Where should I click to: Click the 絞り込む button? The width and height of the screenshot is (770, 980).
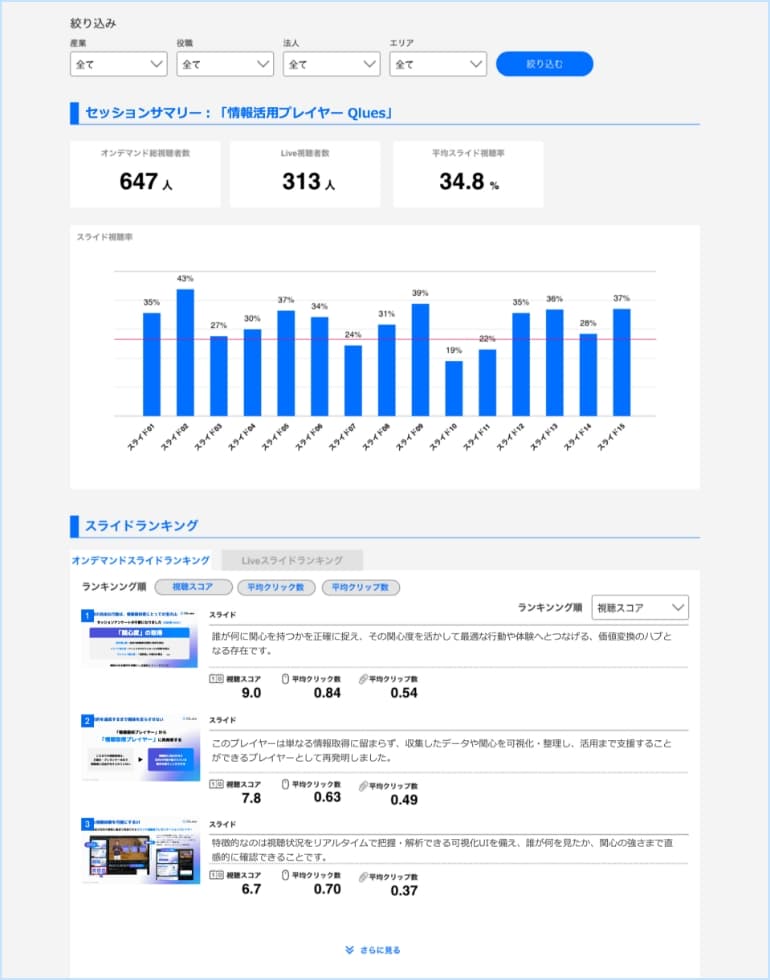544,64
